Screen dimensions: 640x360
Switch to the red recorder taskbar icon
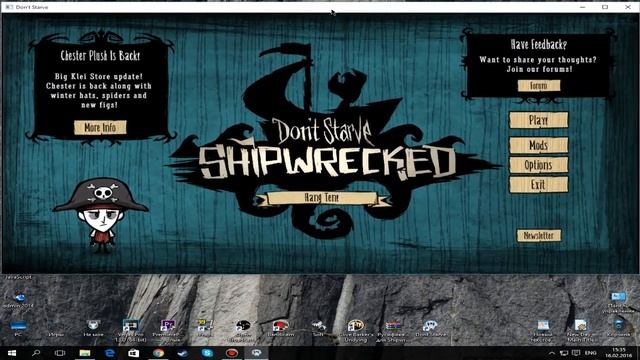pos(232,353)
